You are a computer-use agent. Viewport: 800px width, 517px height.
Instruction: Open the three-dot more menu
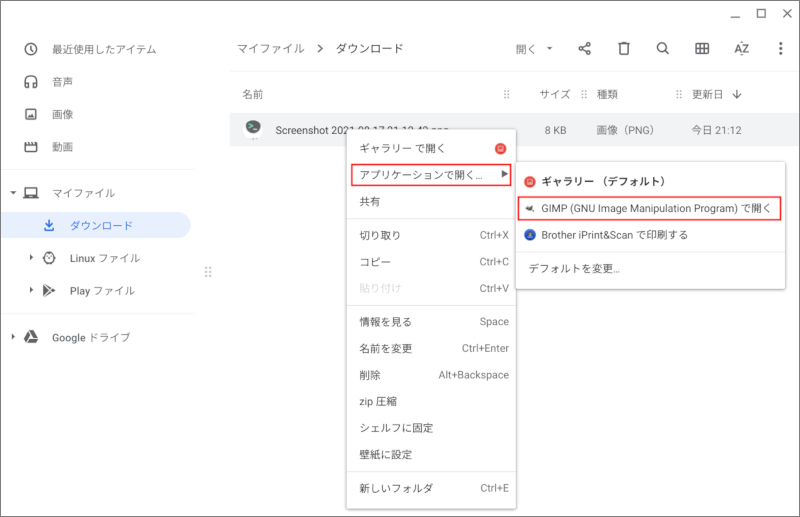[x=780, y=48]
